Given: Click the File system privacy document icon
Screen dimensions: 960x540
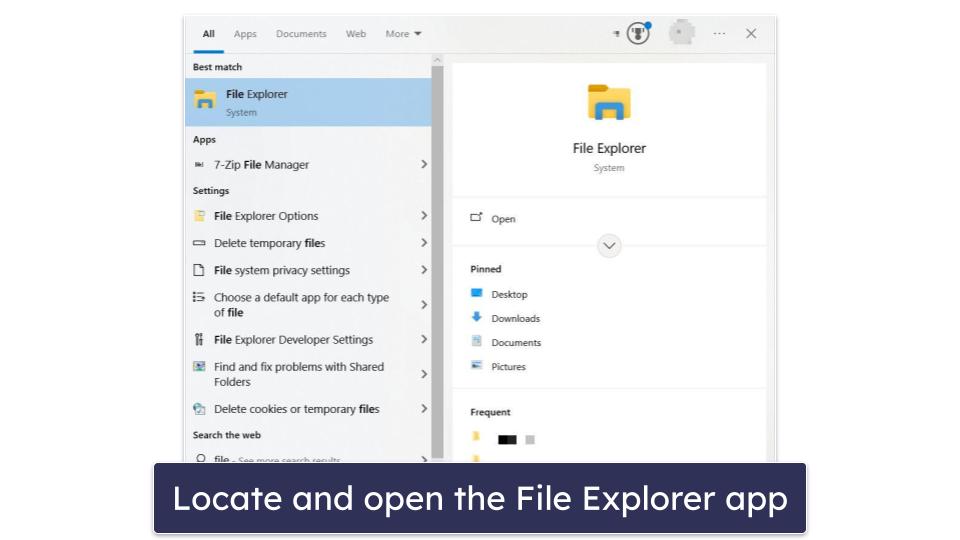Looking at the screenshot, I should pyautogui.click(x=199, y=270).
